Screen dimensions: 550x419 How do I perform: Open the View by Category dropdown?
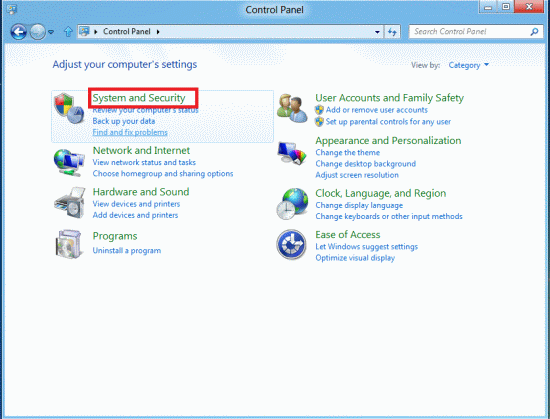[x=468, y=65]
